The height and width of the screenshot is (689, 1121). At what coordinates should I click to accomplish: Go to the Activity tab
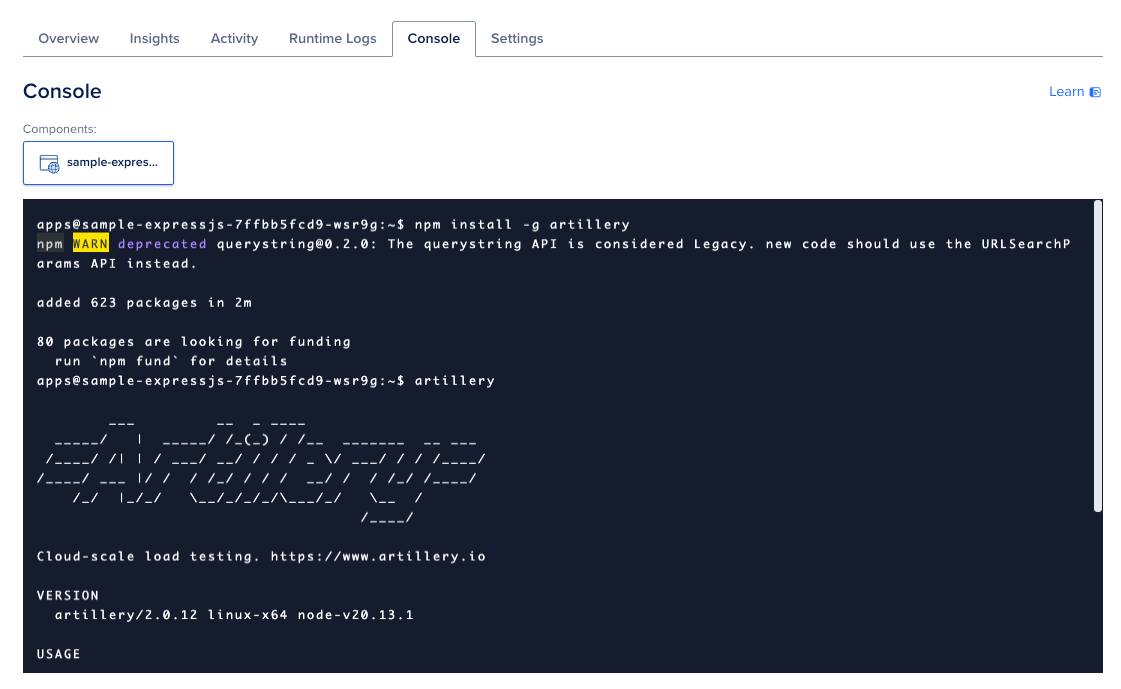234,39
